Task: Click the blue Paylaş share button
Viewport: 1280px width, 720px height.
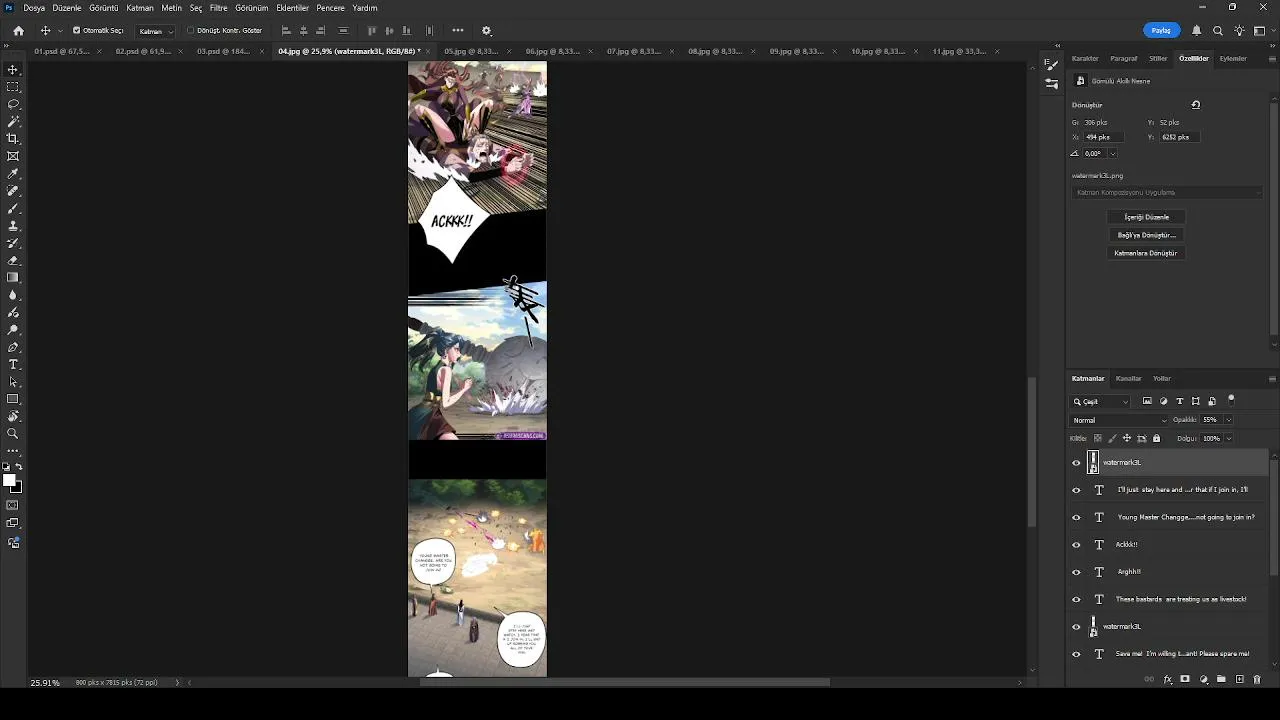Action: [x=1161, y=31]
